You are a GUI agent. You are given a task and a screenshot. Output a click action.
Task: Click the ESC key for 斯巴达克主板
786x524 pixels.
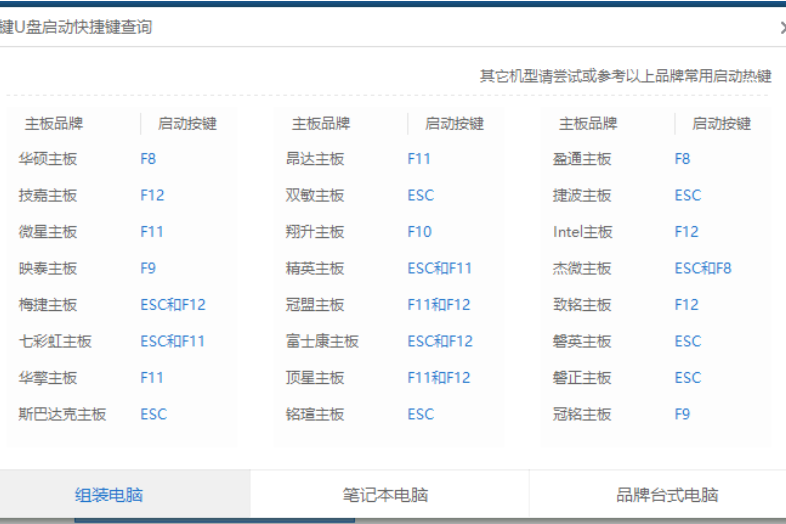coord(153,414)
